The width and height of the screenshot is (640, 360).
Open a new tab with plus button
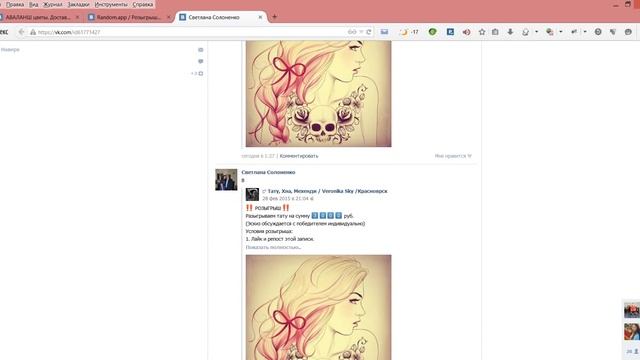click(x=274, y=17)
